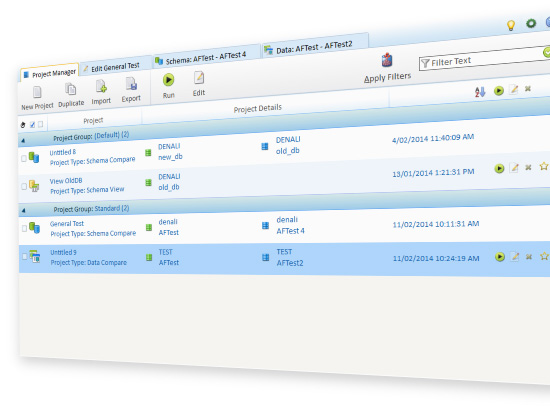Click the date 11/02/2014 10:24:19 AM
The image size is (550, 407).
[x=436, y=258]
